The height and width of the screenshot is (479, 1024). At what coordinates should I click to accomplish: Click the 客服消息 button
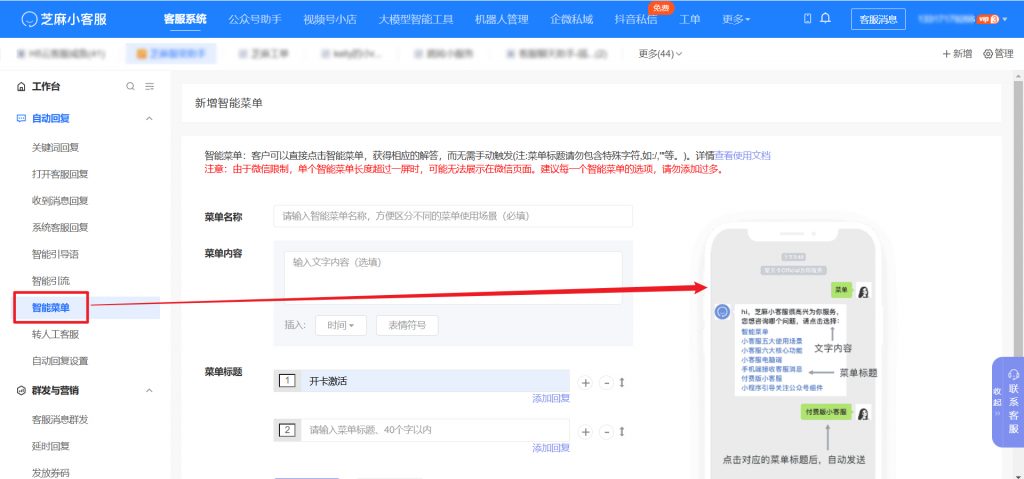[x=878, y=19]
